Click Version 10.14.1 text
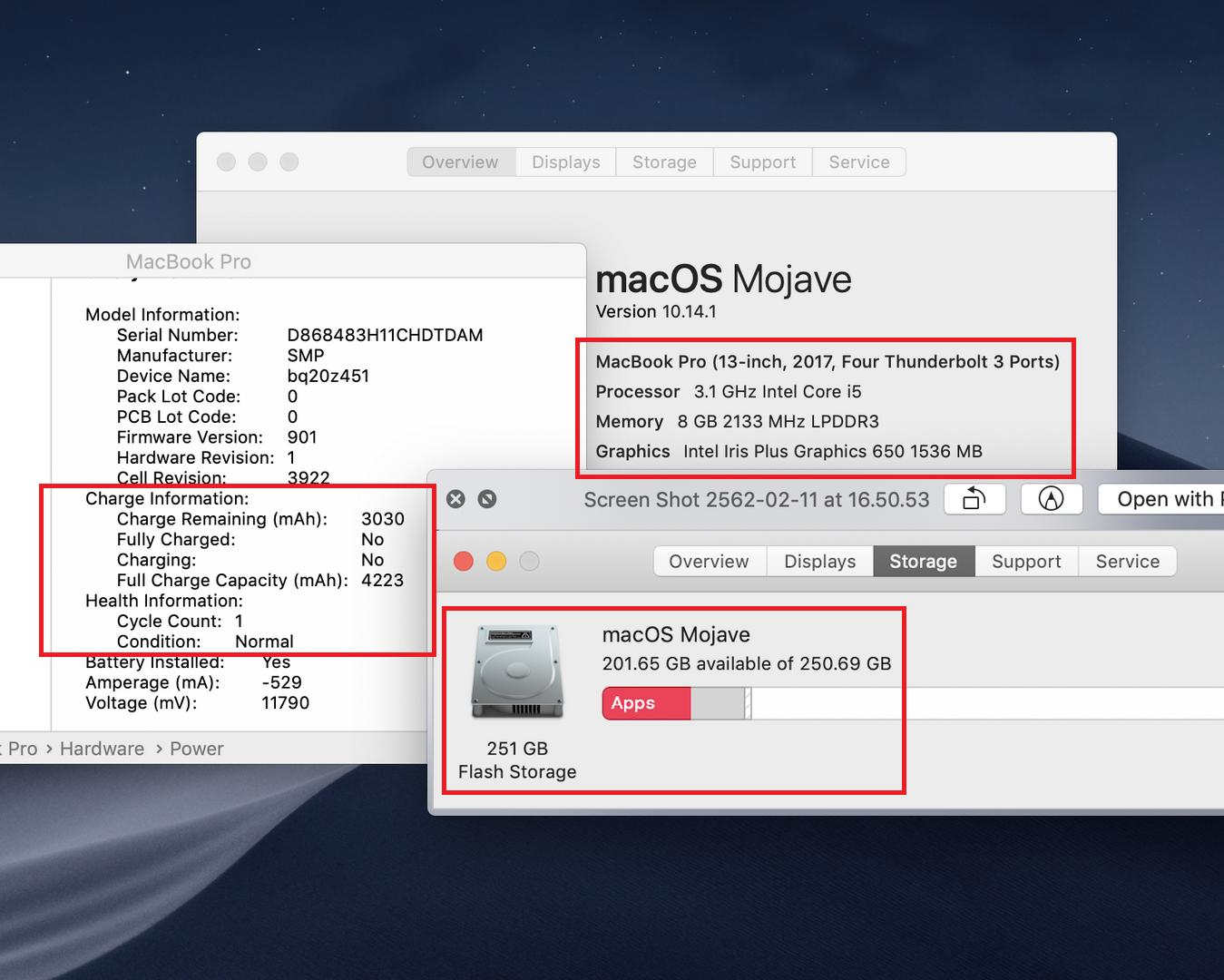 pos(656,311)
